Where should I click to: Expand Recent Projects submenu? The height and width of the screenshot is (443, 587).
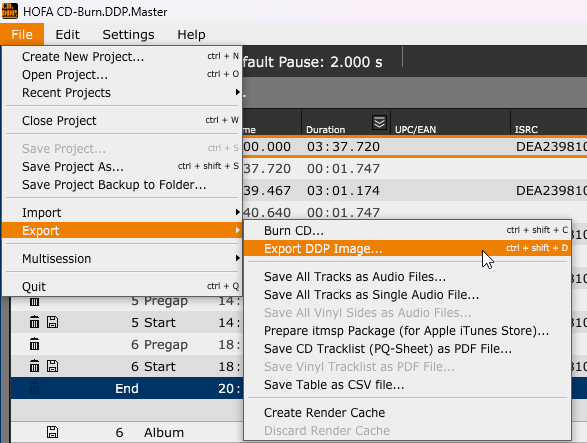pyautogui.click(x=122, y=92)
